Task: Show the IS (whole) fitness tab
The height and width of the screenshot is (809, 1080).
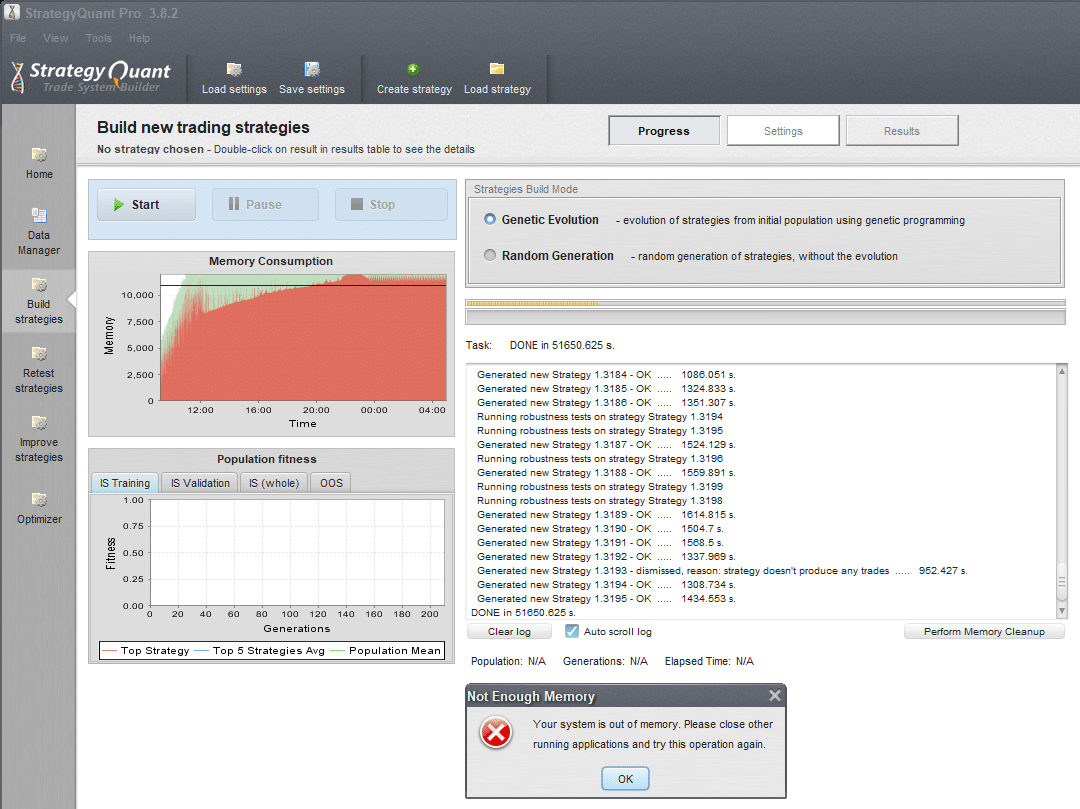Action: coord(274,483)
